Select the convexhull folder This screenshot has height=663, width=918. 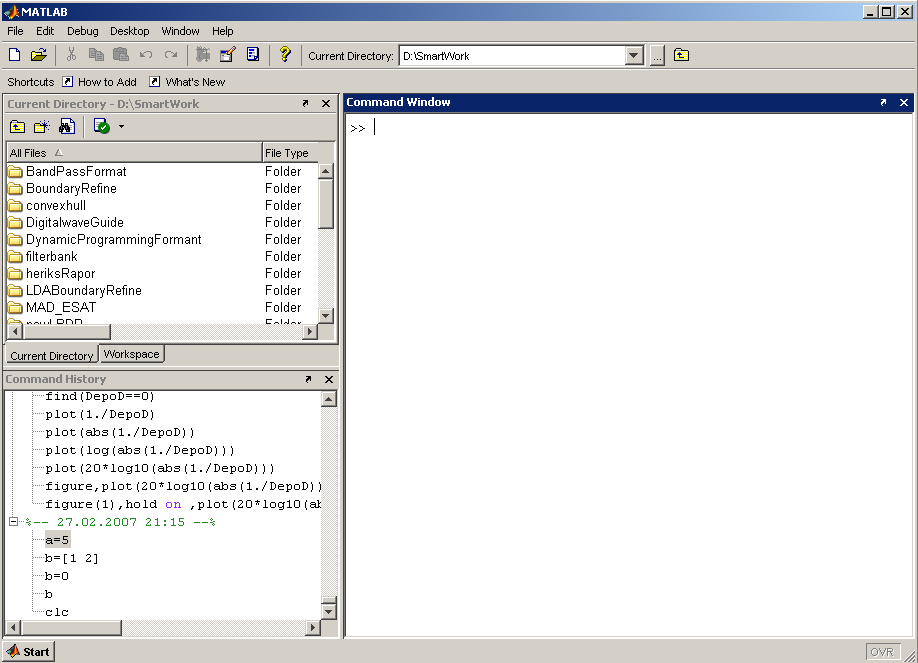(x=56, y=206)
